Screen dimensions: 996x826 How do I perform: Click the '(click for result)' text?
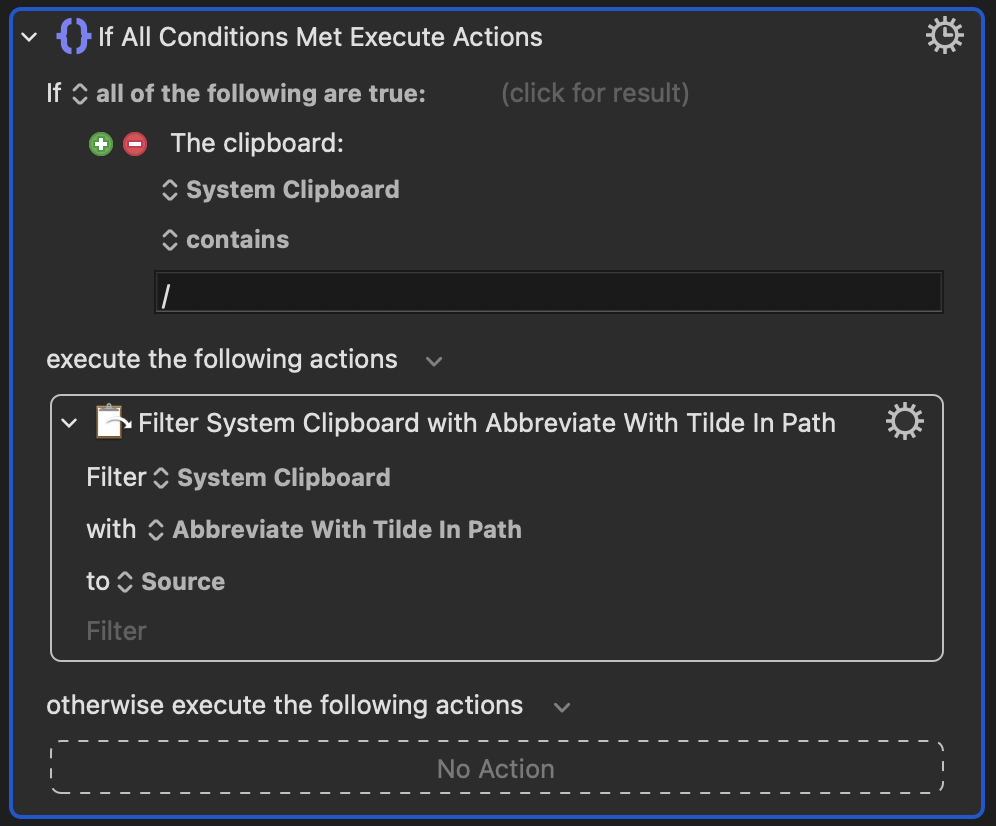click(595, 93)
